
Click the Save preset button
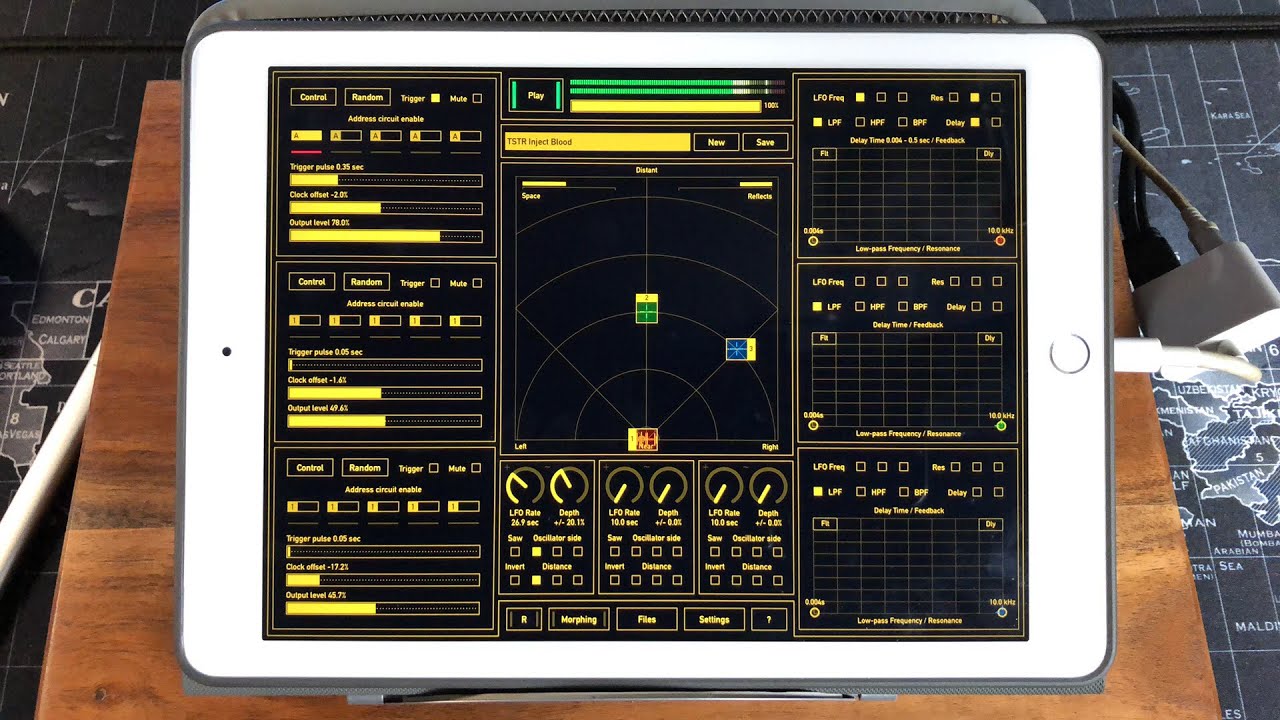765,142
